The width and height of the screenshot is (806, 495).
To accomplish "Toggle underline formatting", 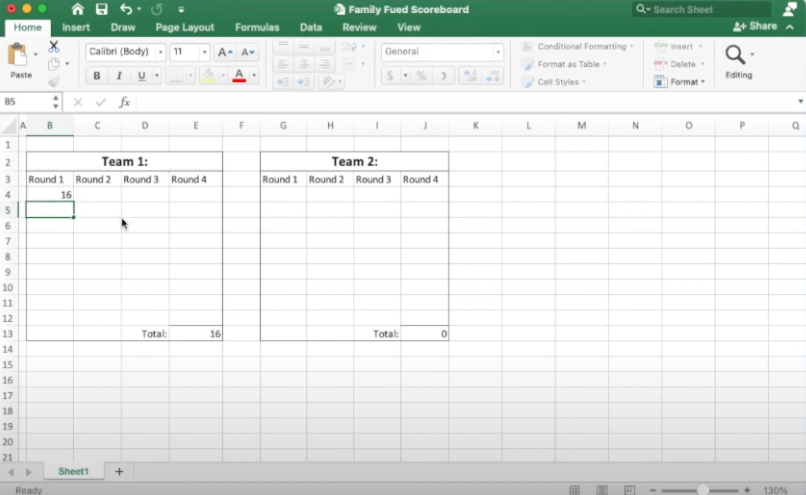I will click(x=141, y=76).
